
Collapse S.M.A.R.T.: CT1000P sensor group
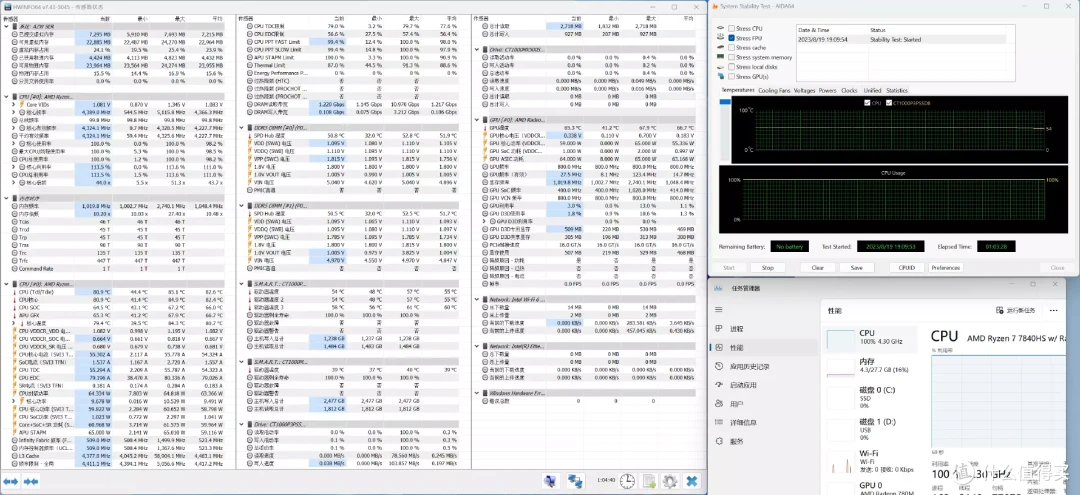pos(240,284)
